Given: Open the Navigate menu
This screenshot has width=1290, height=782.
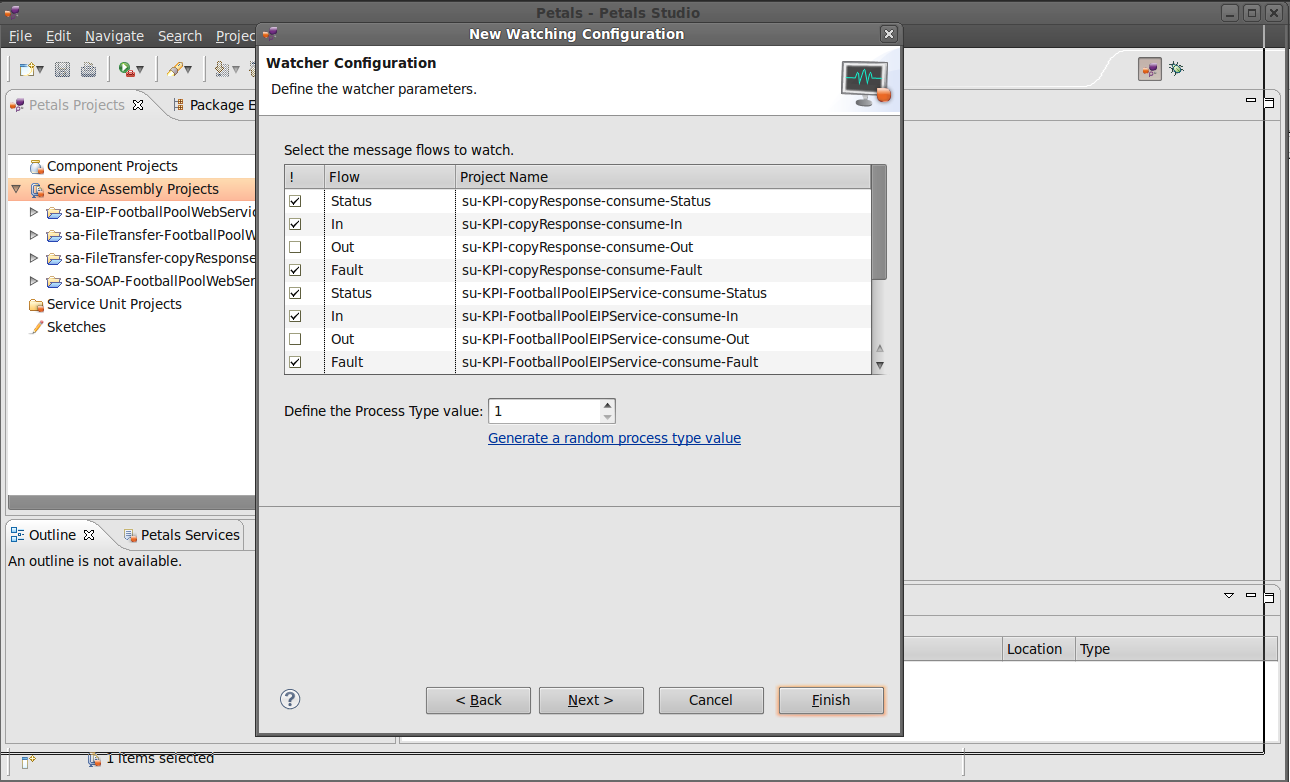Looking at the screenshot, I should [x=114, y=36].
